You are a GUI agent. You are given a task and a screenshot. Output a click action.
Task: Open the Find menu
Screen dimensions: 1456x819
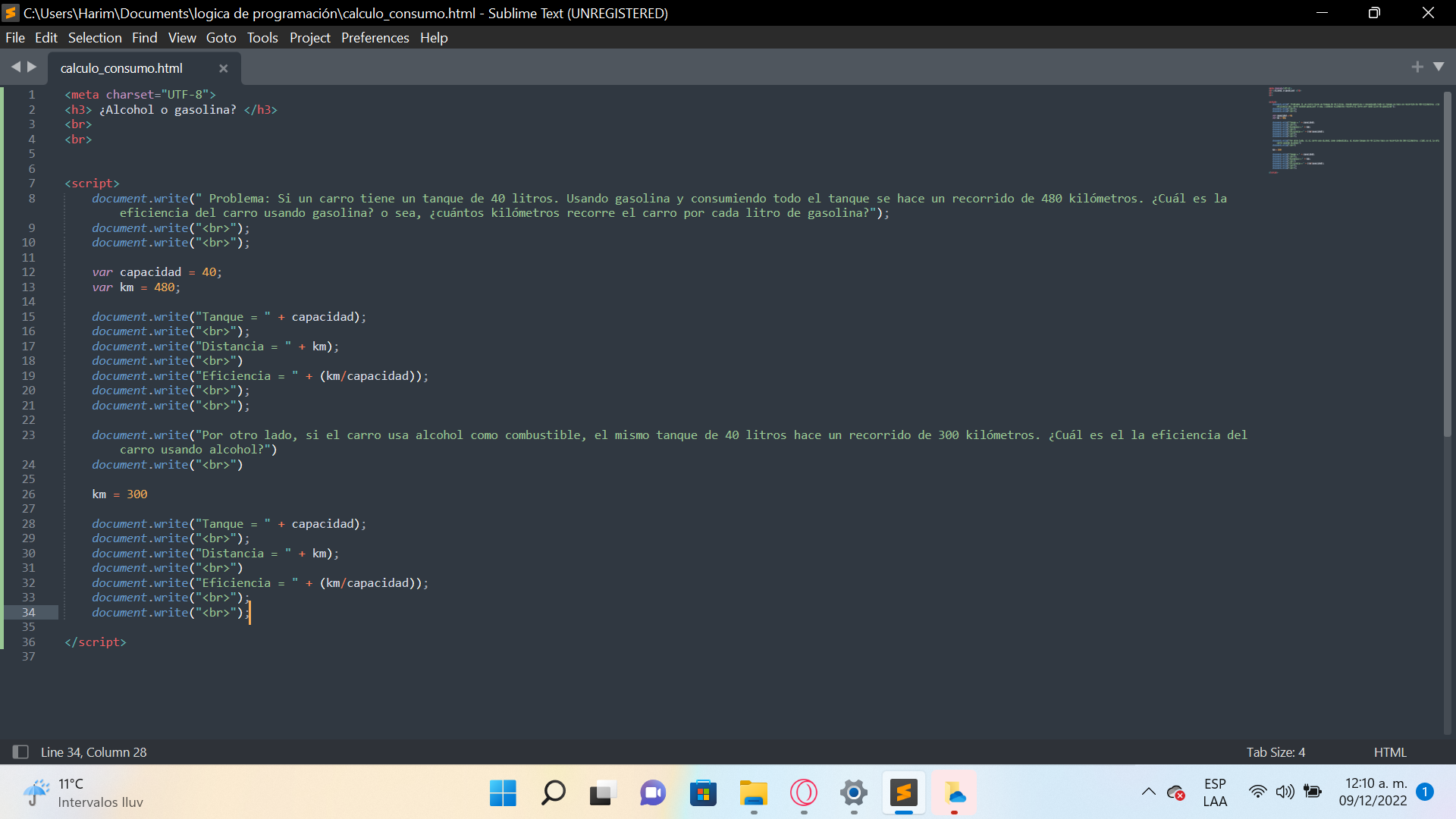pyautogui.click(x=145, y=38)
